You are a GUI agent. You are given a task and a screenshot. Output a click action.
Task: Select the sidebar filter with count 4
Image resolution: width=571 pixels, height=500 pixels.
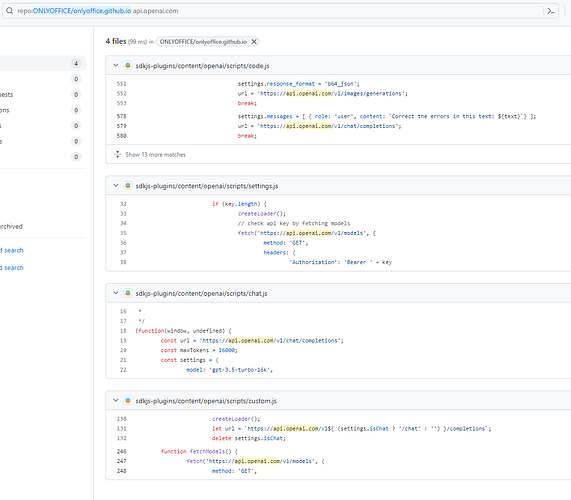pyautogui.click(x=42, y=63)
